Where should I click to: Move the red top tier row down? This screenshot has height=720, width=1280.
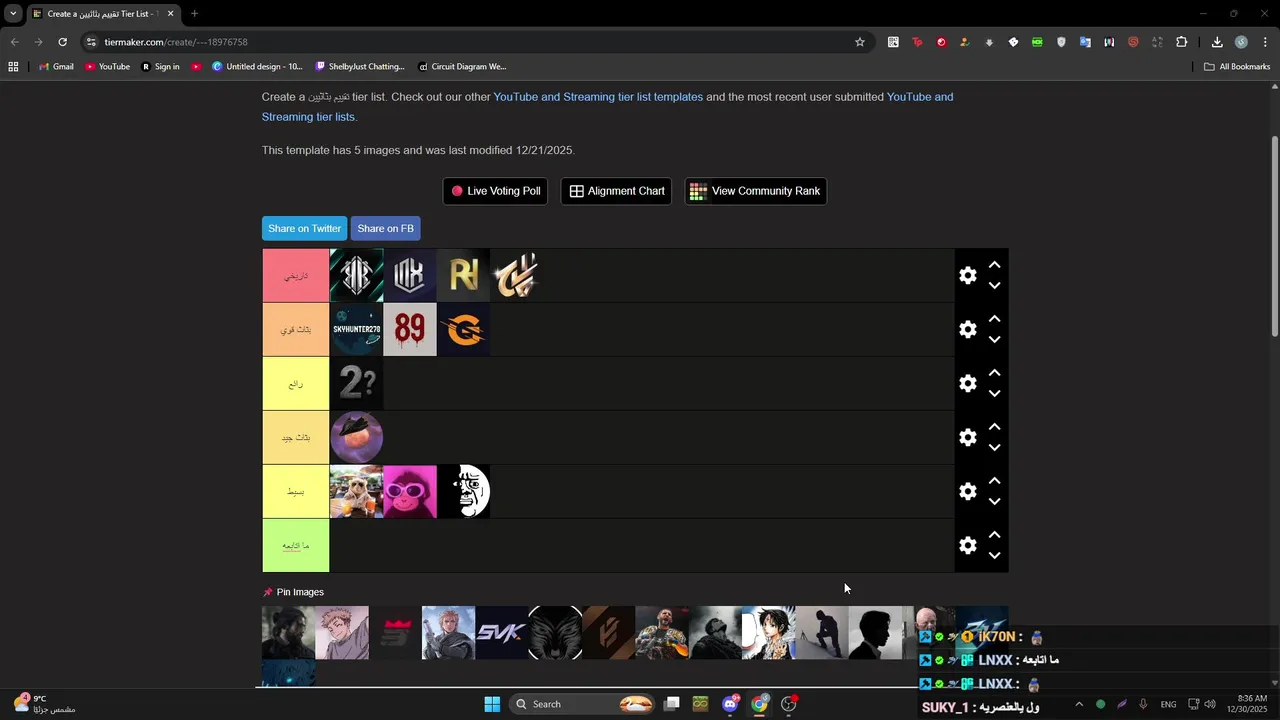pos(994,286)
